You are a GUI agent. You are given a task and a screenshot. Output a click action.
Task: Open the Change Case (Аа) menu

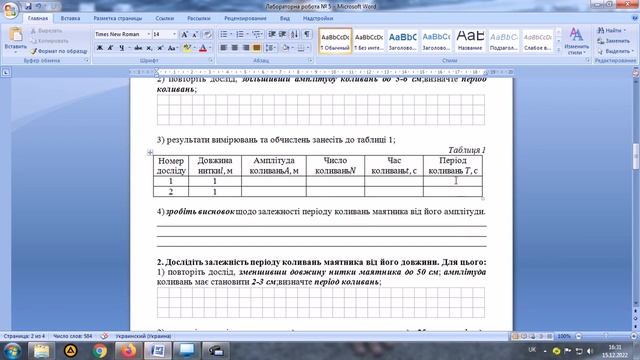(x=172, y=48)
